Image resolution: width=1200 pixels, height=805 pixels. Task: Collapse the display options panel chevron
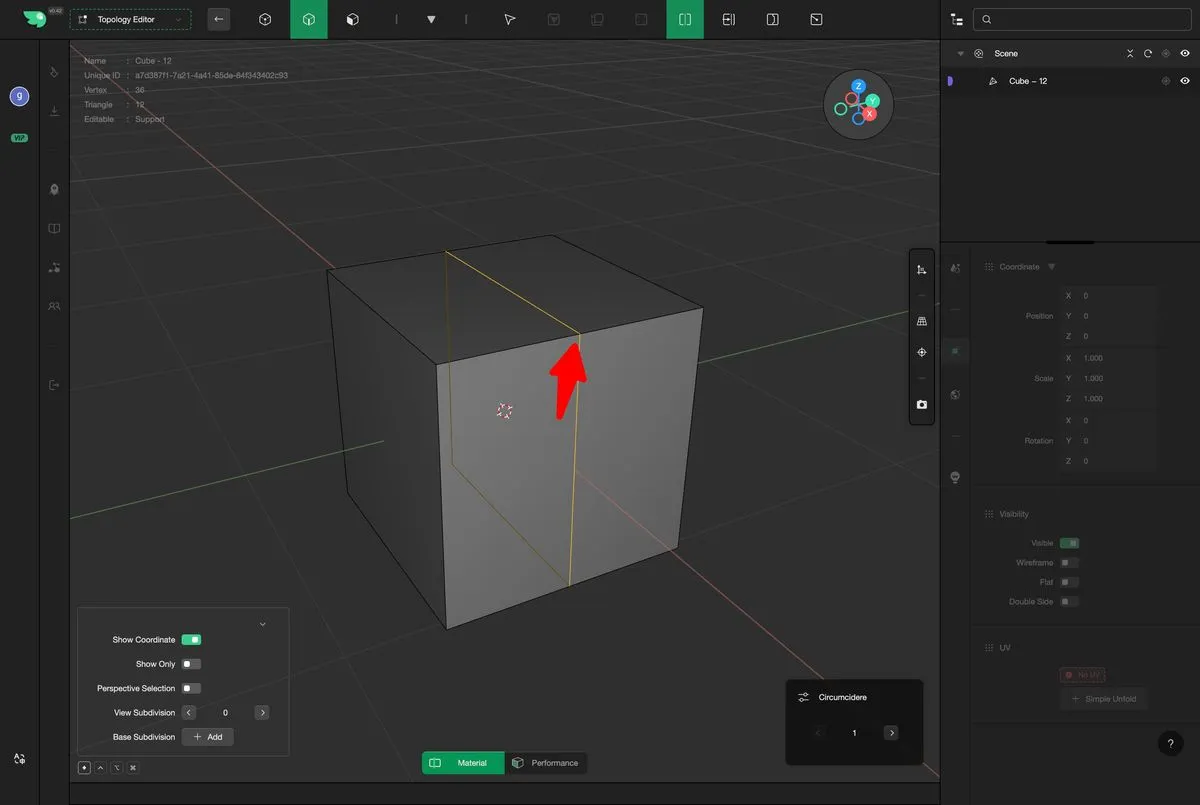263,624
